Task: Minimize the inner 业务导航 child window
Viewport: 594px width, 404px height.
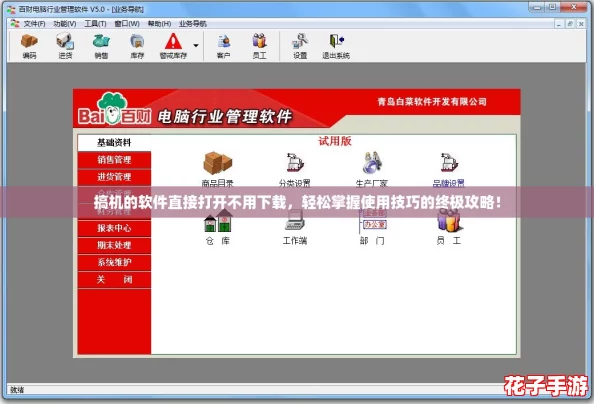Action: (x=560, y=23)
